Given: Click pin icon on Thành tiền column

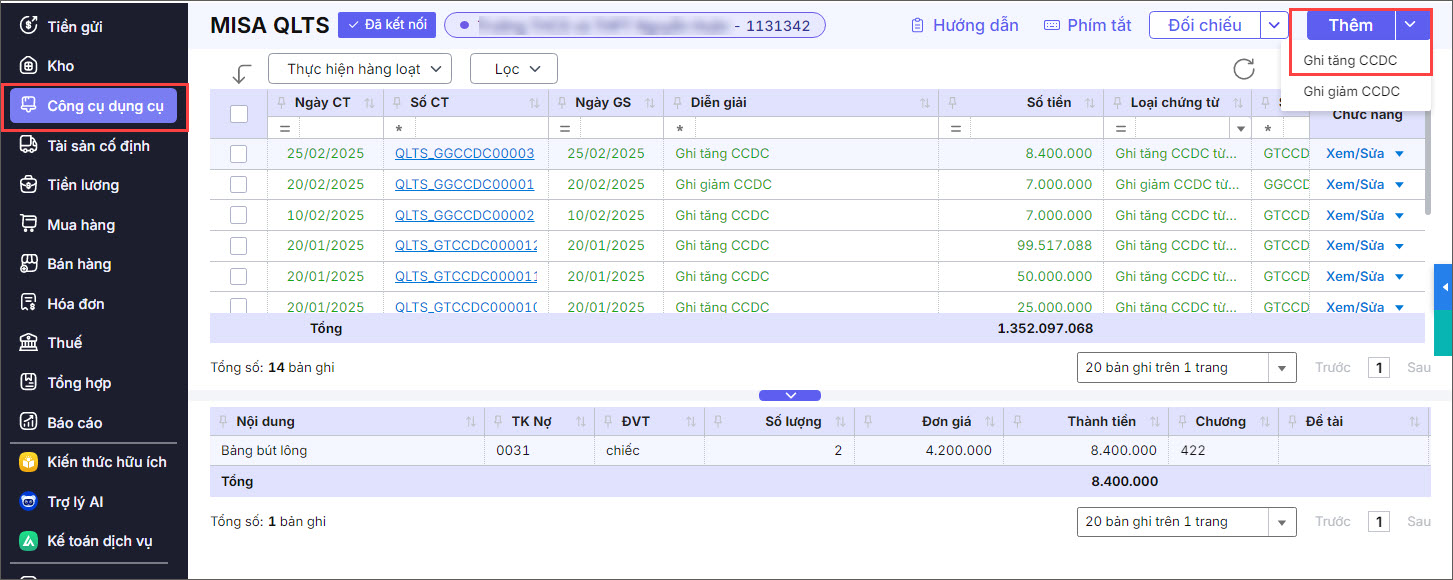Looking at the screenshot, I should pyautogui.click(x=1018, y=421).
